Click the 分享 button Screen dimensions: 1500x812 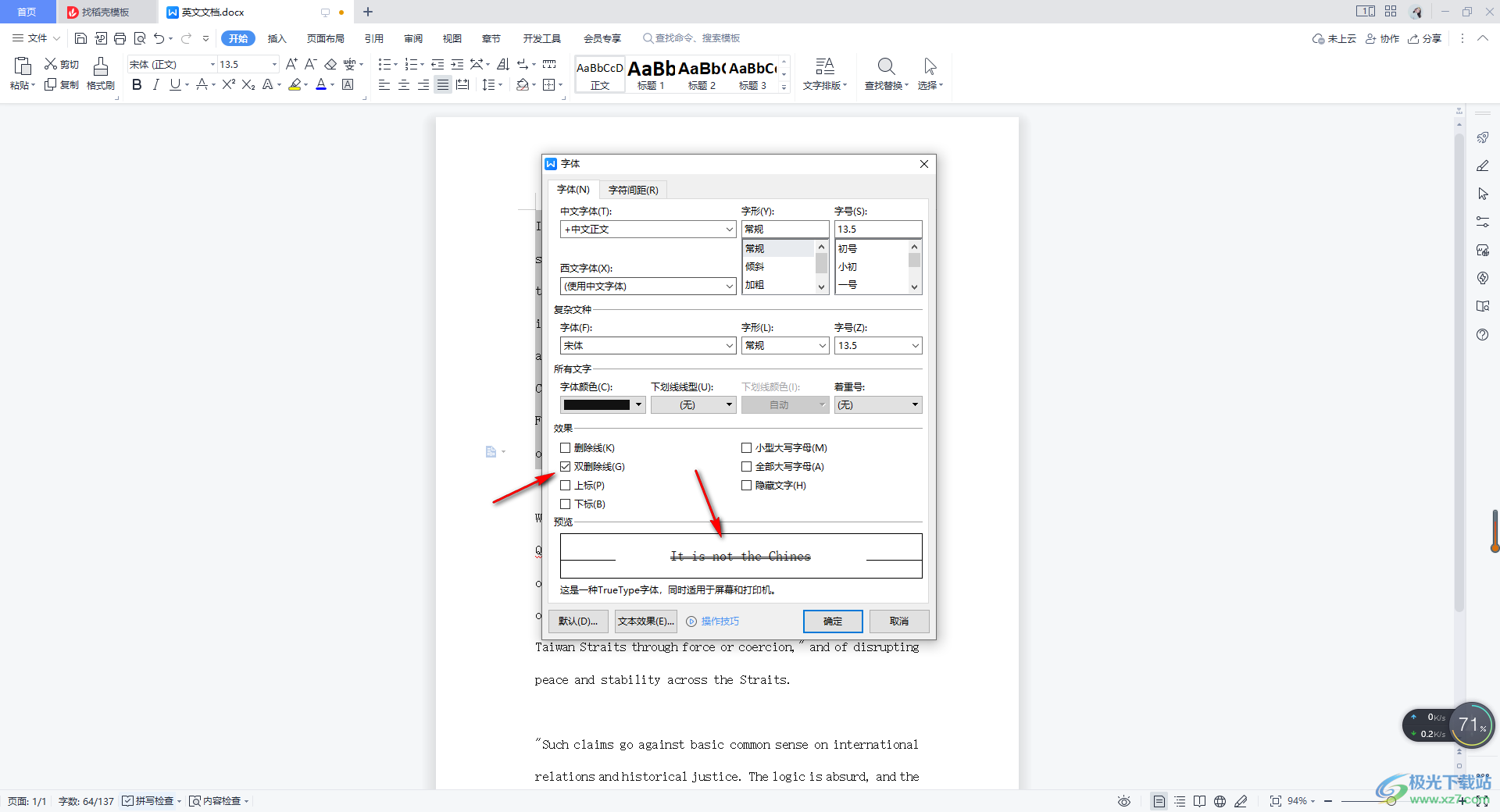[x=1425, y=38]
